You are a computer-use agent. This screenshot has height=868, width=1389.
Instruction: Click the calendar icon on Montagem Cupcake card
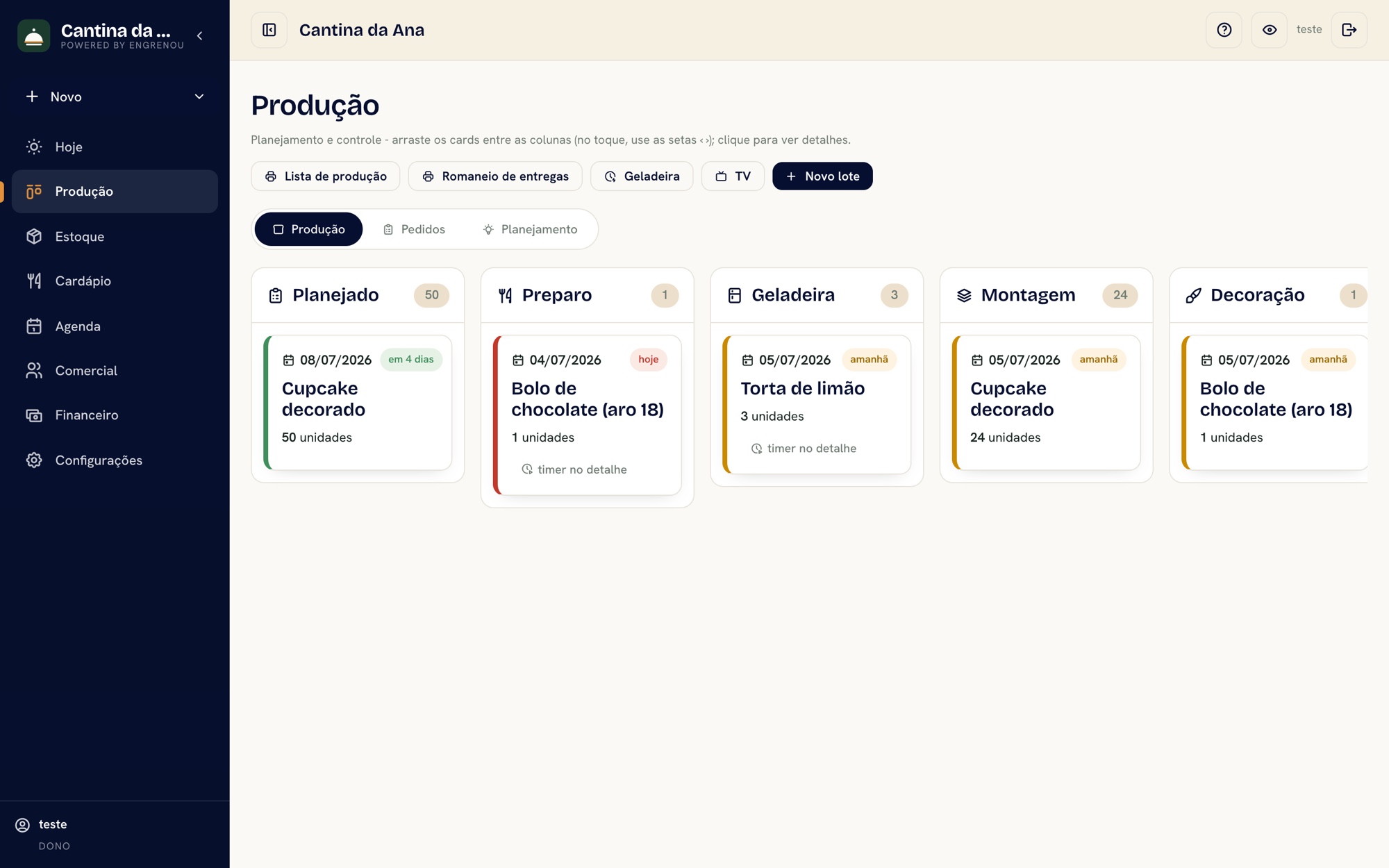976,360
